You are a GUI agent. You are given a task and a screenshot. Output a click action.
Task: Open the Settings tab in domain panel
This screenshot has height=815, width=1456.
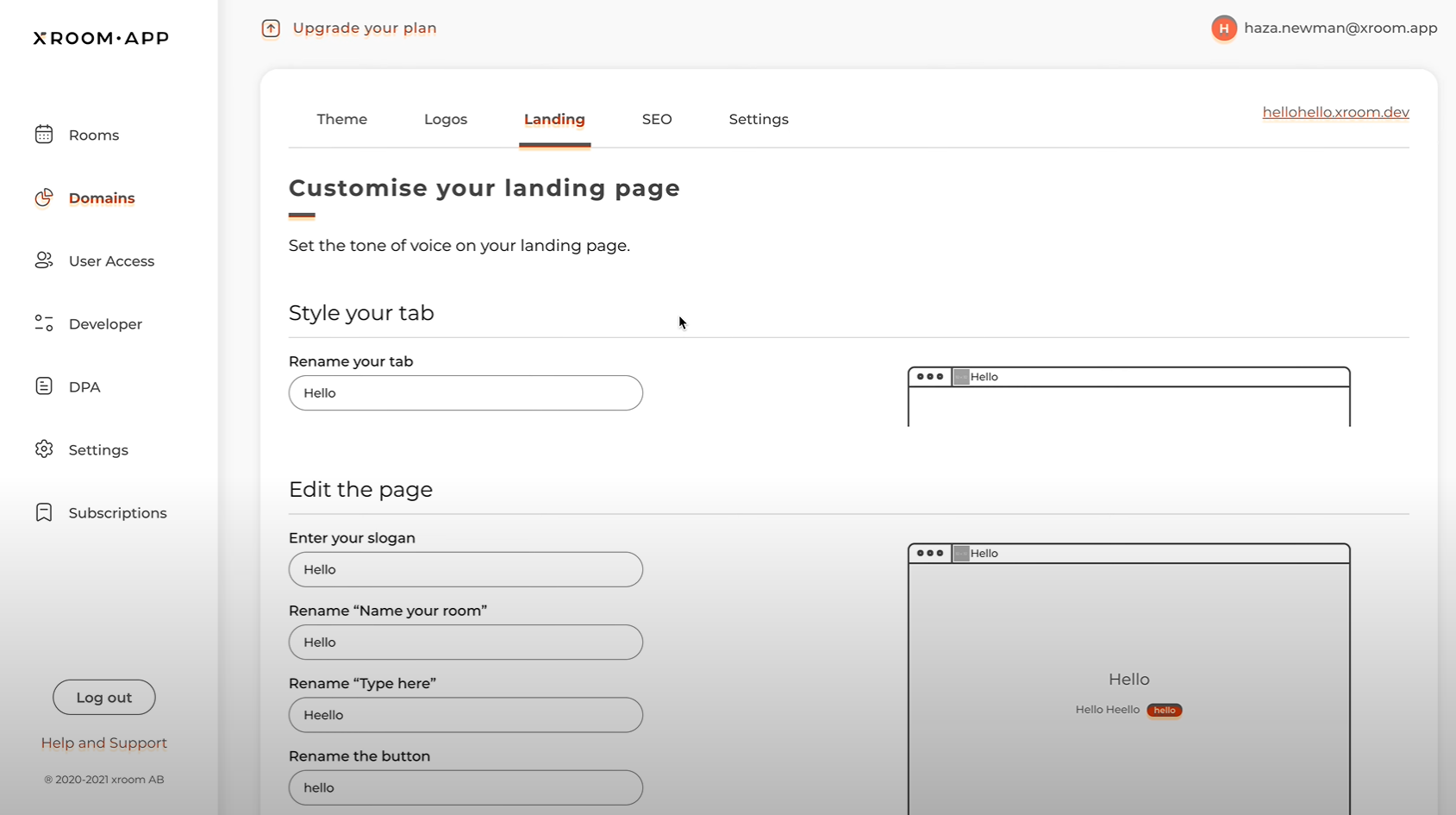pyautogui.click(x=759, y=119)
